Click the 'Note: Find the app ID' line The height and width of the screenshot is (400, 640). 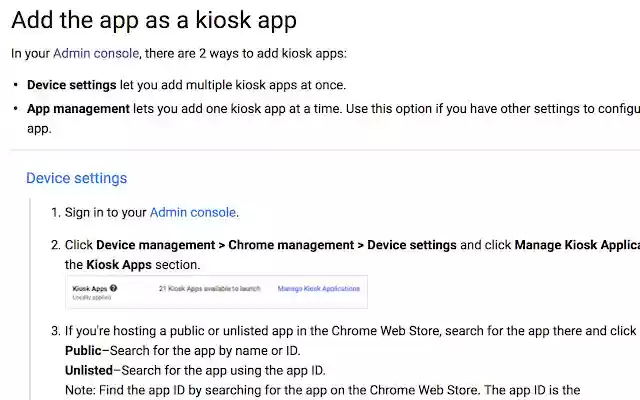[x=300, y=390]
